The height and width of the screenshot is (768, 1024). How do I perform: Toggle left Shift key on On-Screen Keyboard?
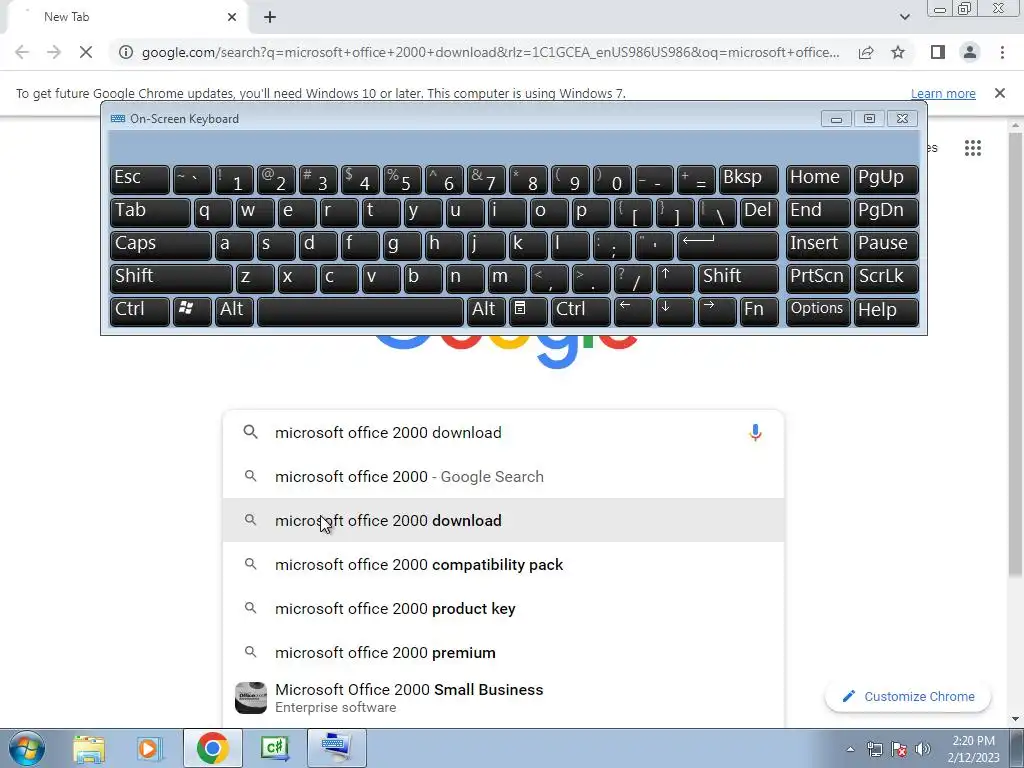[x=171, y=278]
